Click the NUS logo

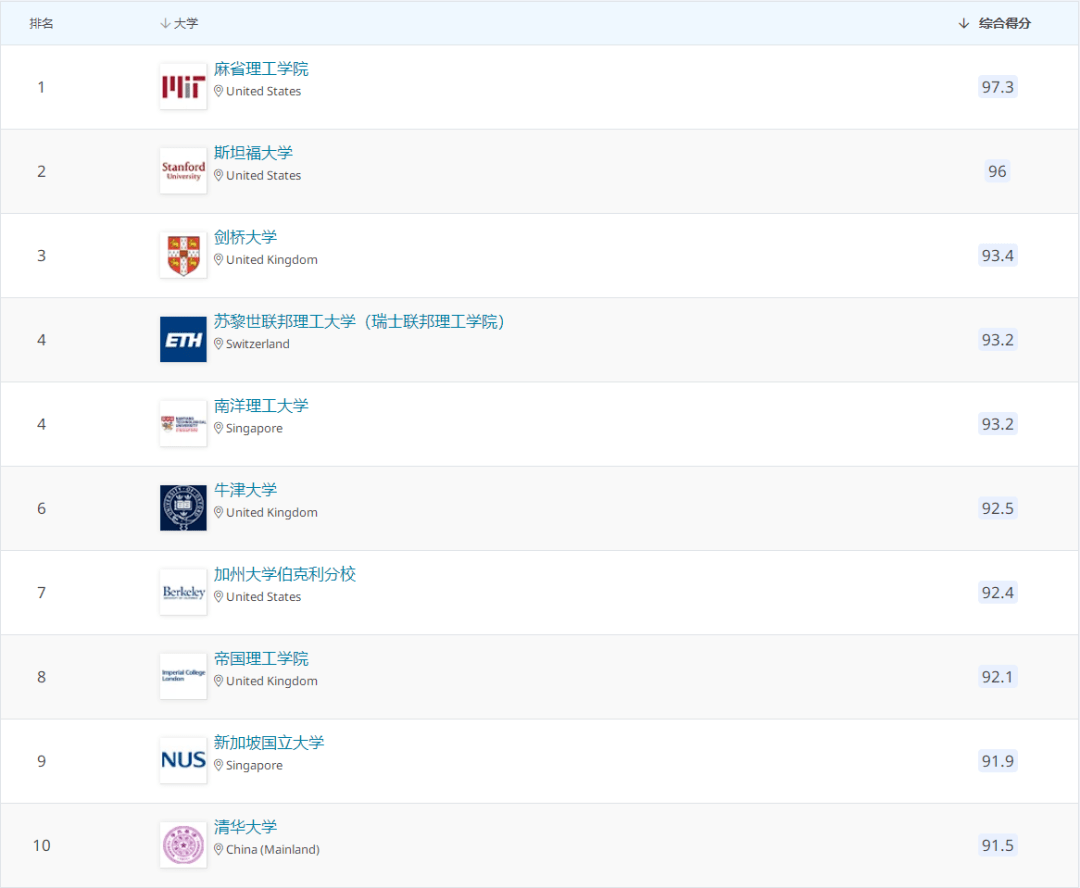coord(183,761)
